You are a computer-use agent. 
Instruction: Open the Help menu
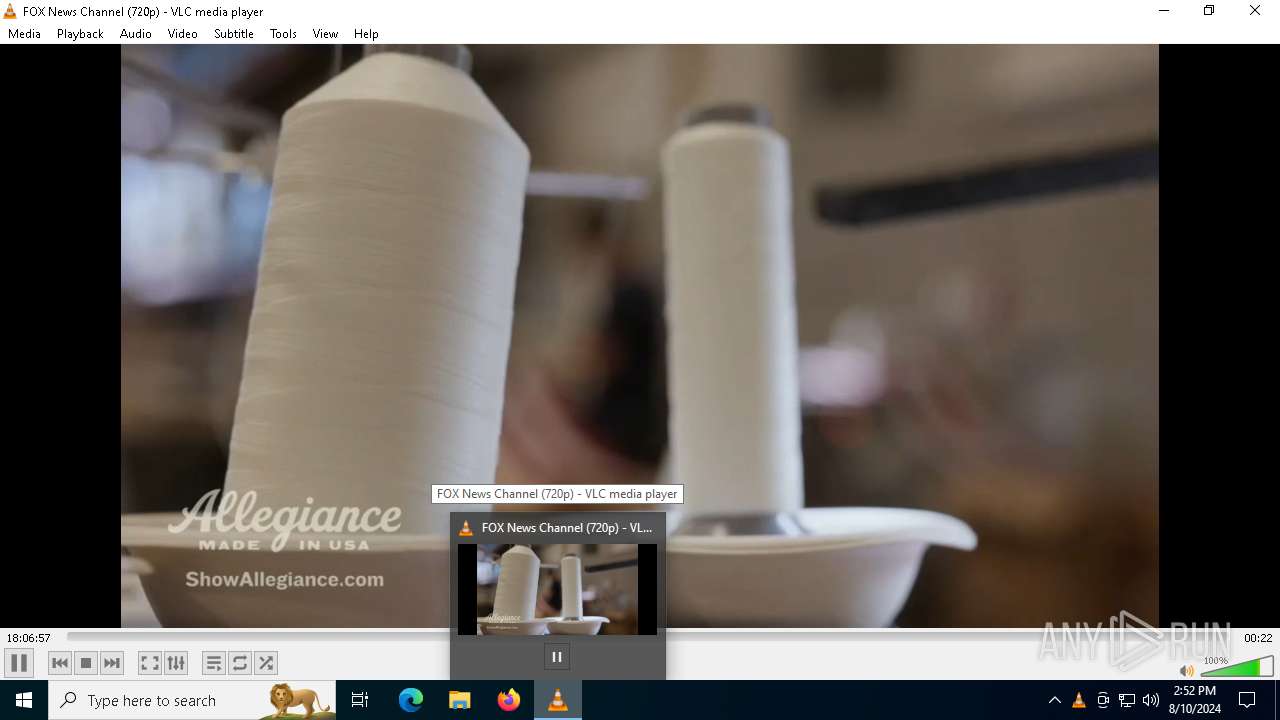click(x=366, y=34)
